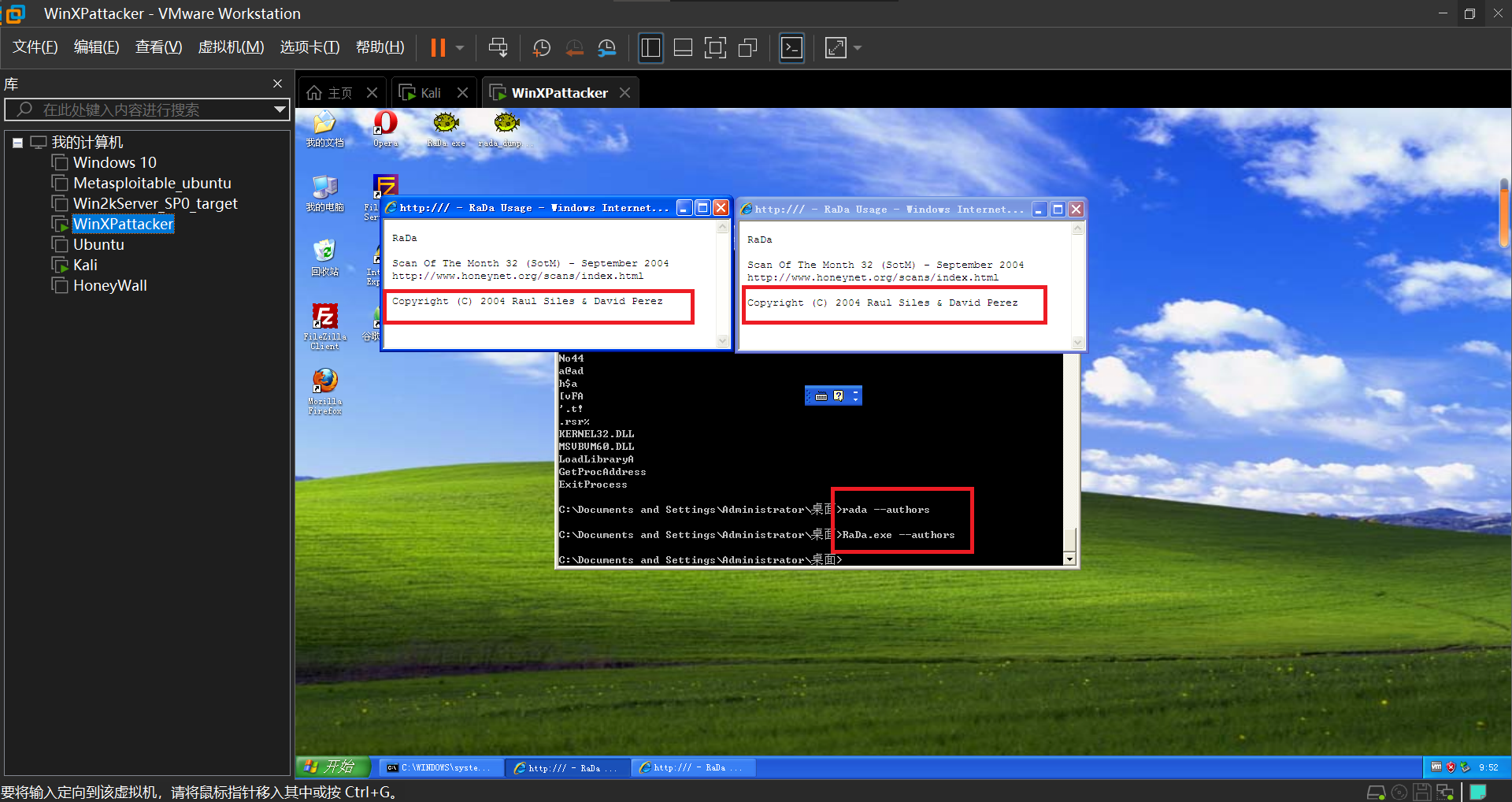Activate the first RaDa taskbar button
Viewport: 1512px width, 802px height.
(567, 767)
